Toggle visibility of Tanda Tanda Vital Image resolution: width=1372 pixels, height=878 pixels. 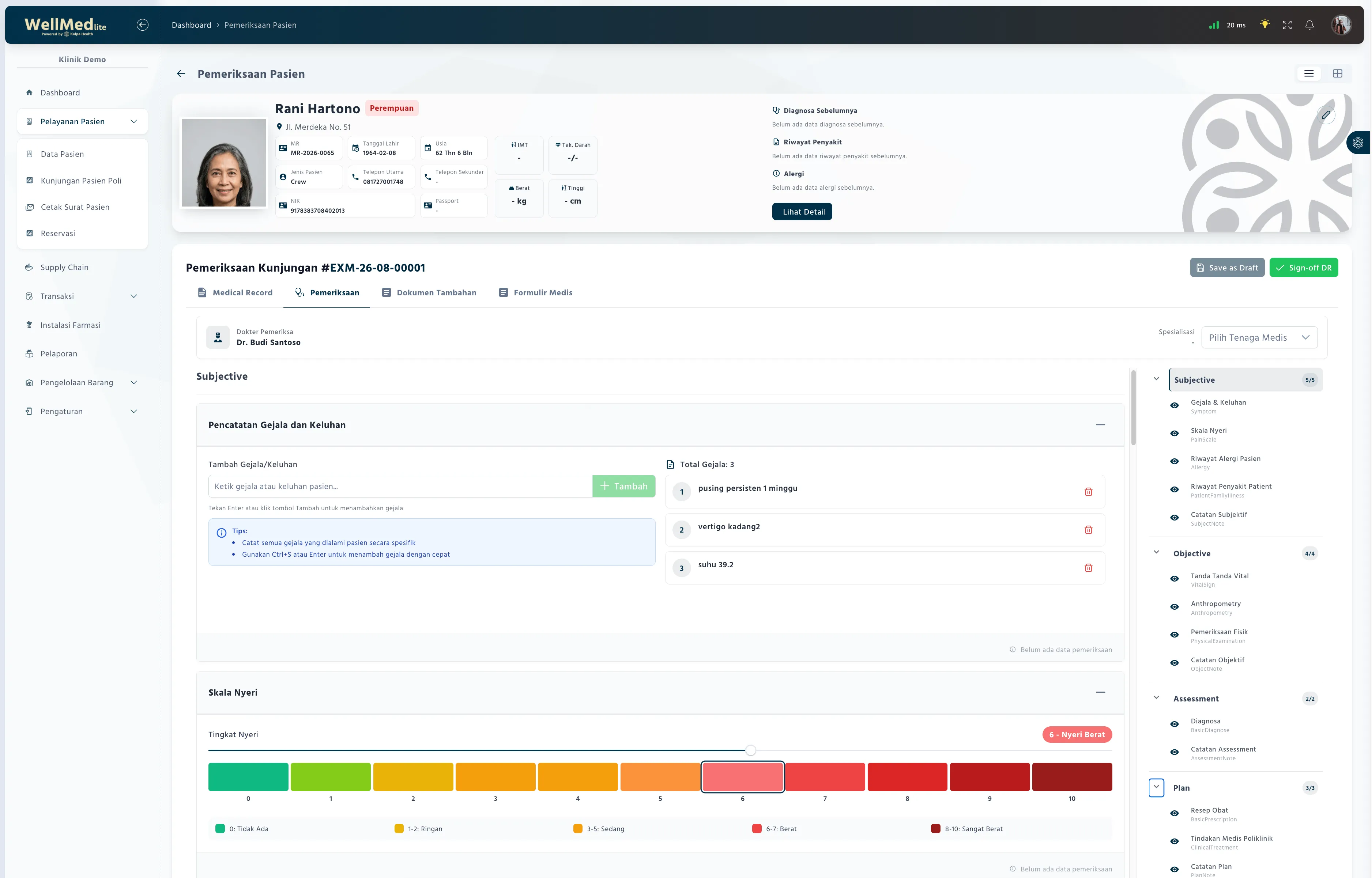(x=1174, y=579)
